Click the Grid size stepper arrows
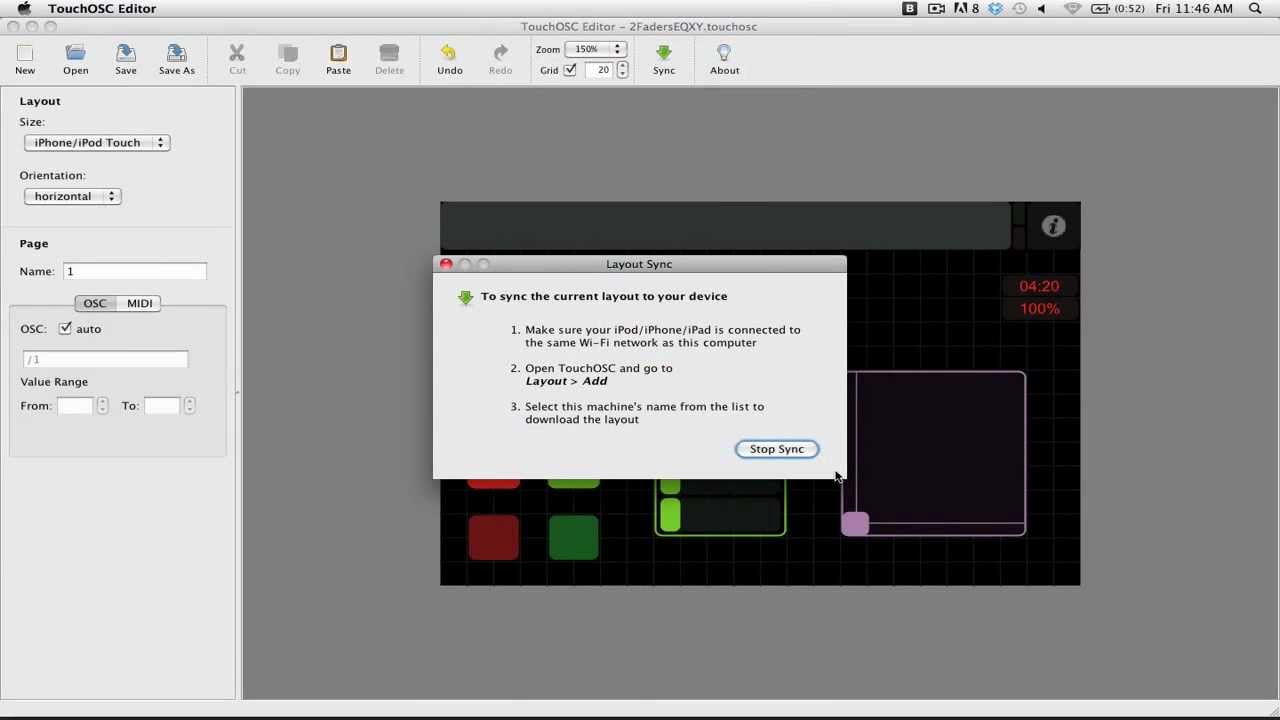Screen dimensions: 1280x720 pos(622,70)
